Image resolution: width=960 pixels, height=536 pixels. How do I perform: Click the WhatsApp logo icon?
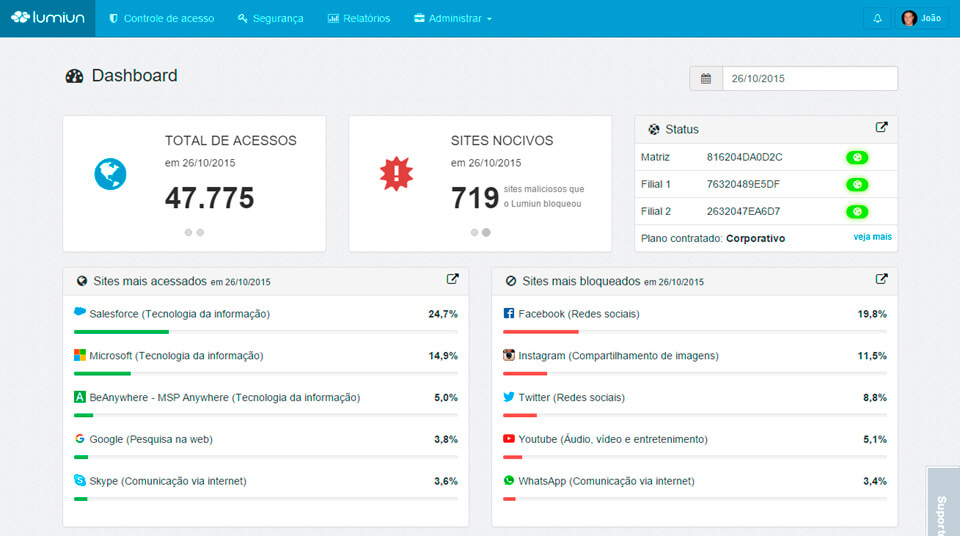pyautogui.click(x=509, y=480)
